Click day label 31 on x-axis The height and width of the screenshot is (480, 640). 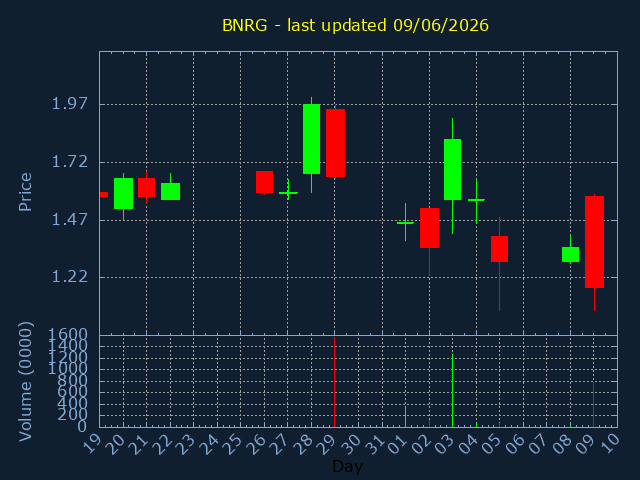click(376, 444)
